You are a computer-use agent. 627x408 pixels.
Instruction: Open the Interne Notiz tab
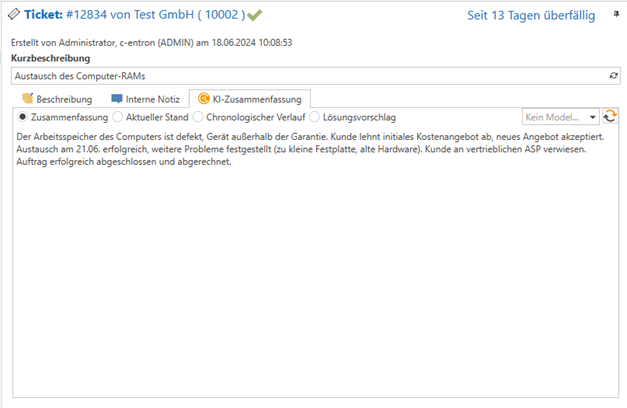coord(150,99)
